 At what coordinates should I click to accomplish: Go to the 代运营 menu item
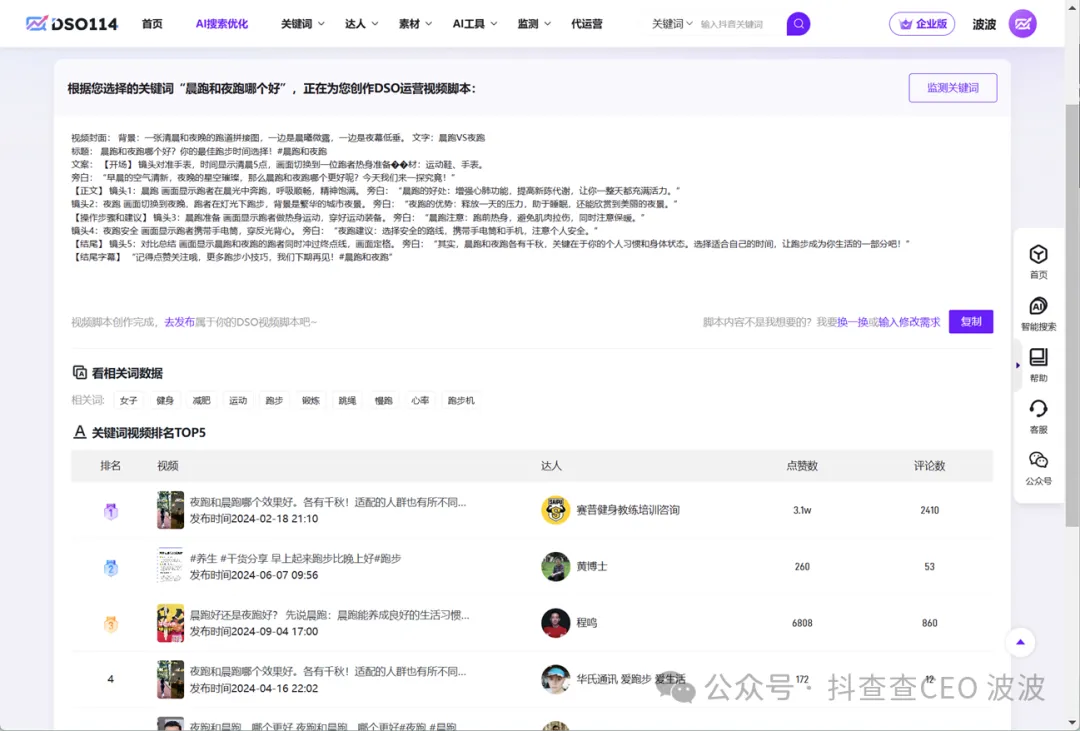[587, 24]
